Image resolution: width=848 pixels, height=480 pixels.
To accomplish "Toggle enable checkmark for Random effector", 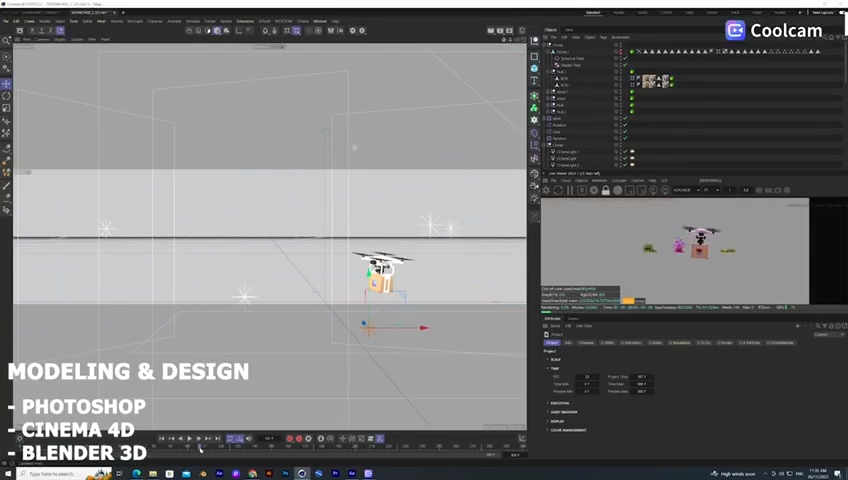I will (x=625, y=138).
